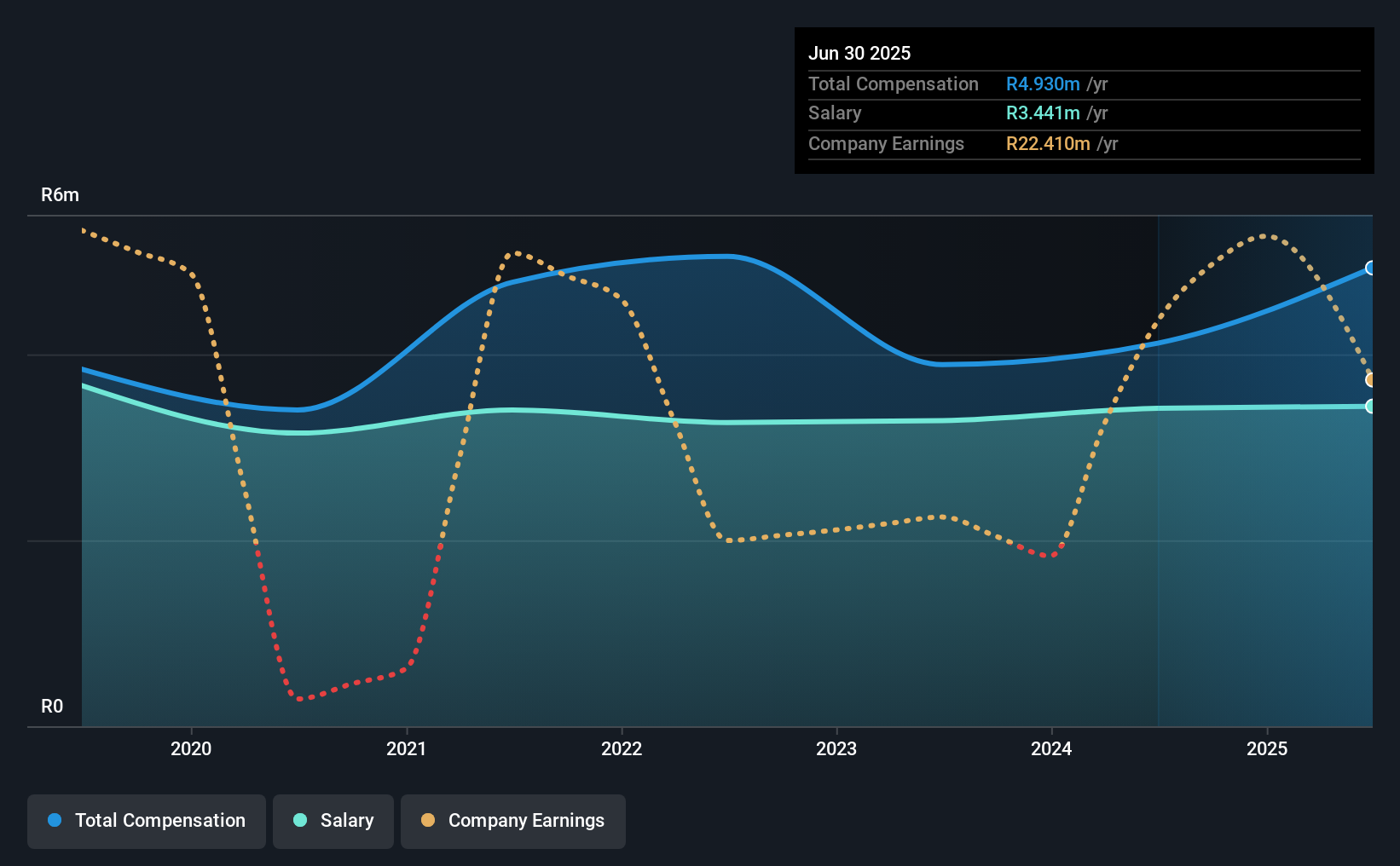Toggle the Company Earnings legend series

pyautogui.click(x=513, y=821)
